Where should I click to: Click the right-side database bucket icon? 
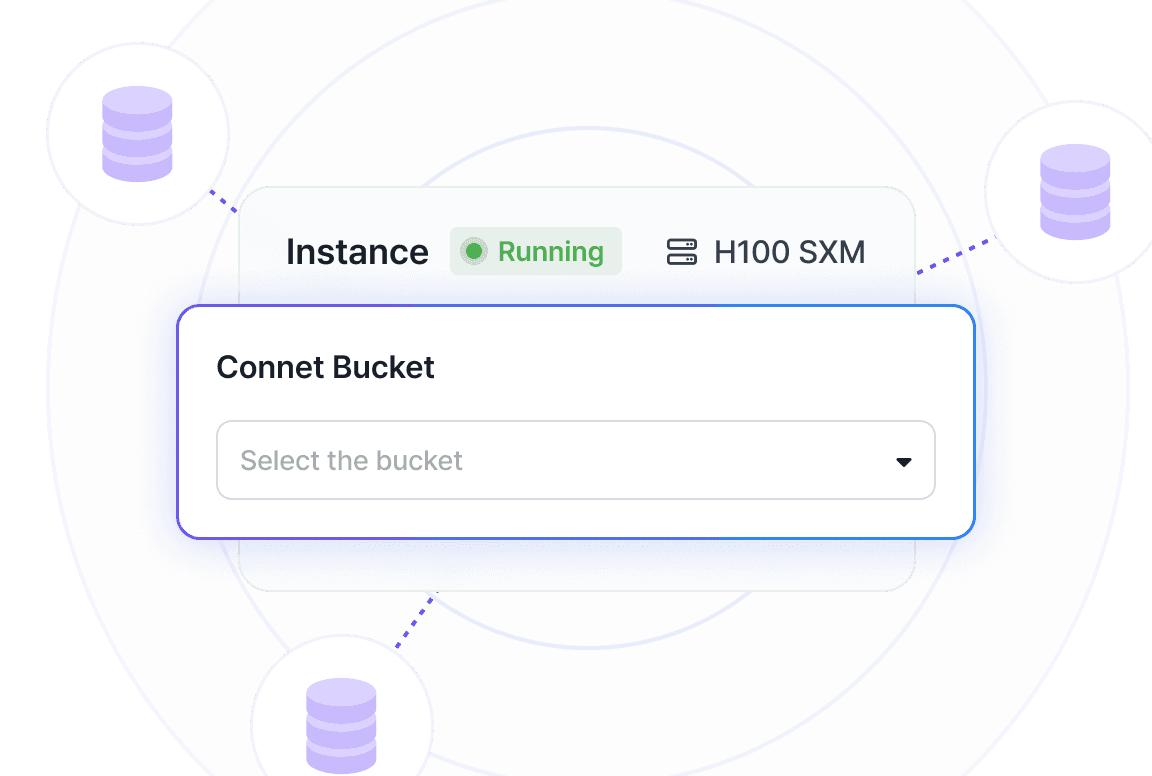tap(1075, 192)
